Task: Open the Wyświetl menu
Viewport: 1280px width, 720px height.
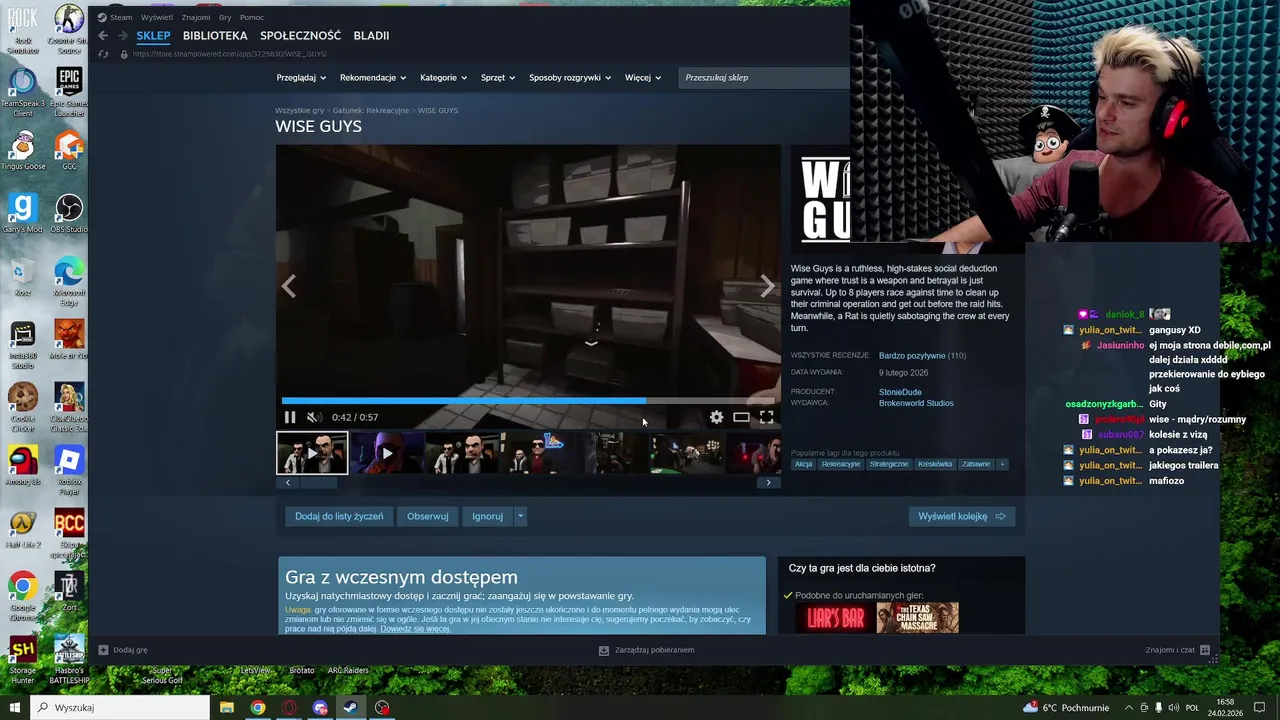Action: coord(157,17)
